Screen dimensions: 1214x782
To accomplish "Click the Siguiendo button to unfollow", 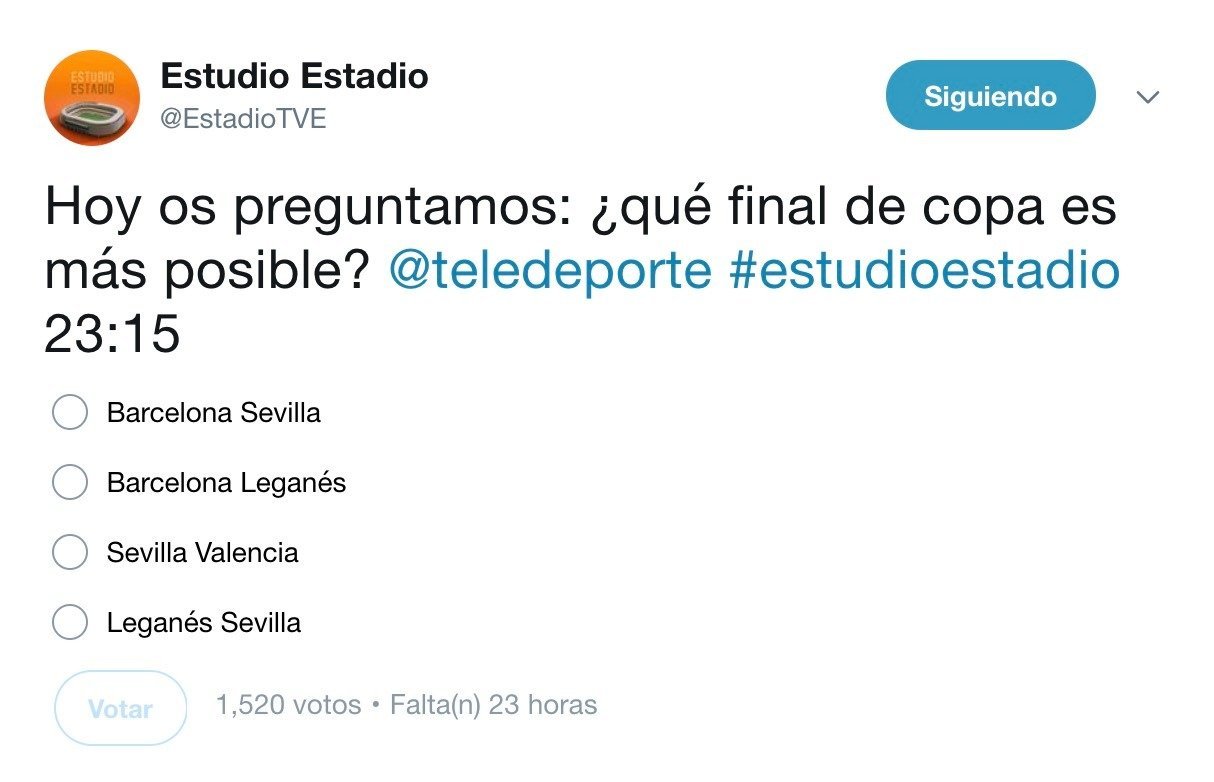I will pyautogui.click(x=990, y=95).
